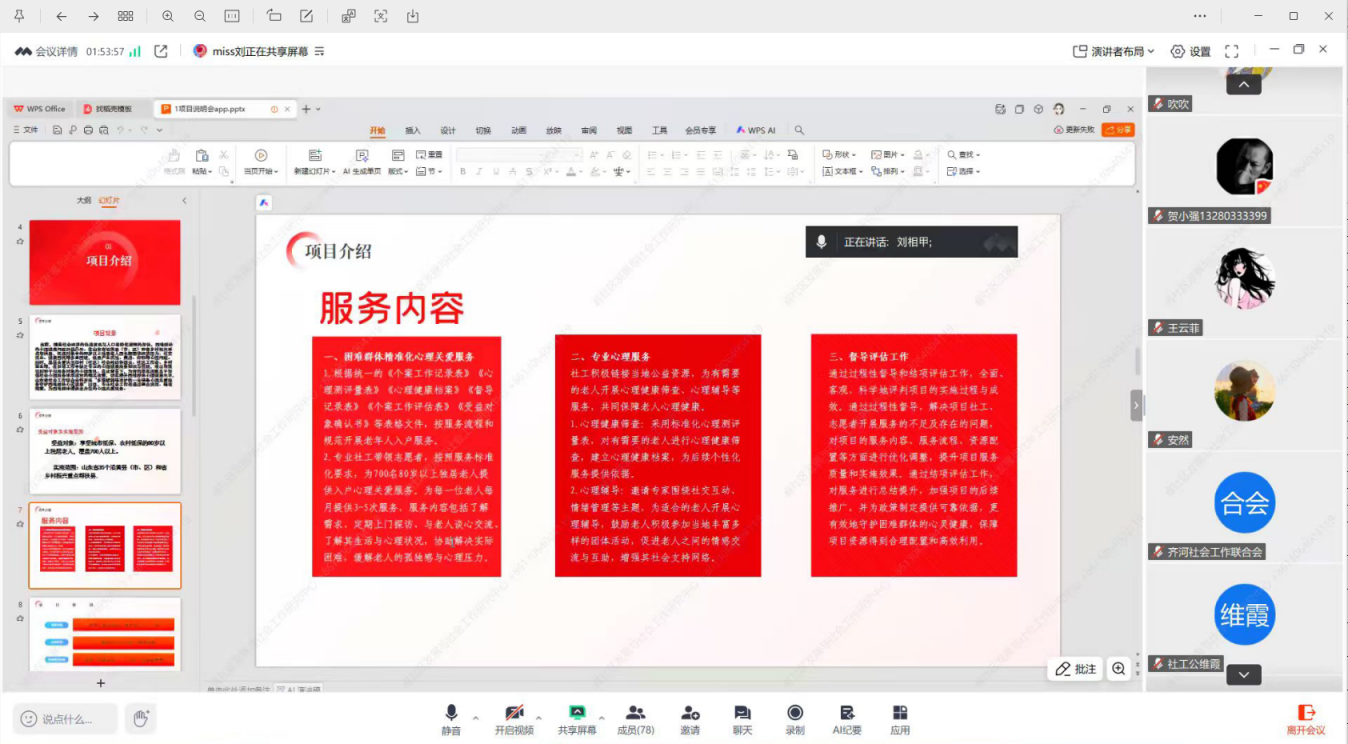Switch to the 插入 ribbon tab
The width and height of the screenshot is (1348, 744).
(x=411, y=130)
